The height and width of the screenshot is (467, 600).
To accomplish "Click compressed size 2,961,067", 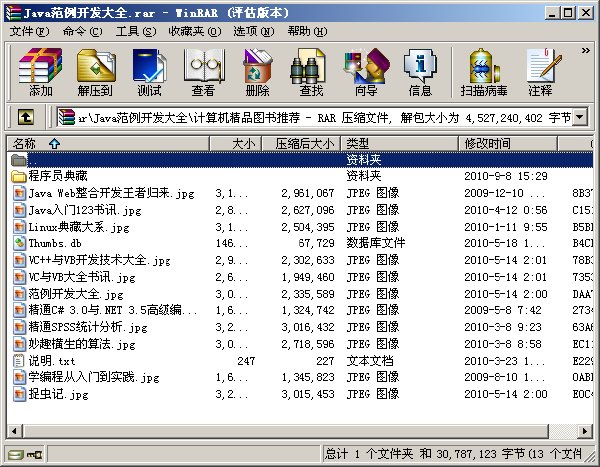I will click(308, 193).
